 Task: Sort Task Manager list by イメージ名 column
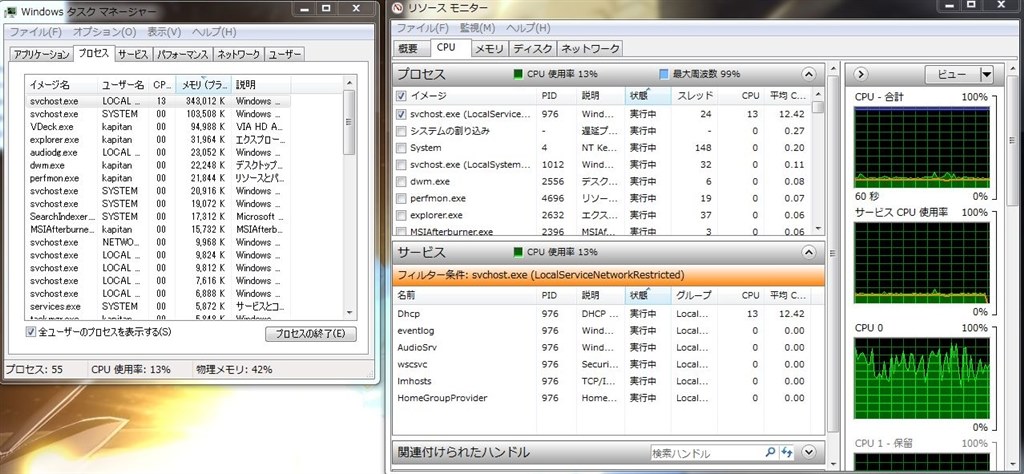coord(61,86)
